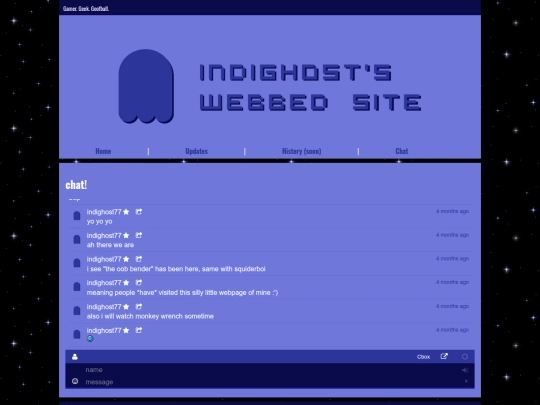Click the 'chat!' heading
Screen dimensions: 540x405
[76, 185]
